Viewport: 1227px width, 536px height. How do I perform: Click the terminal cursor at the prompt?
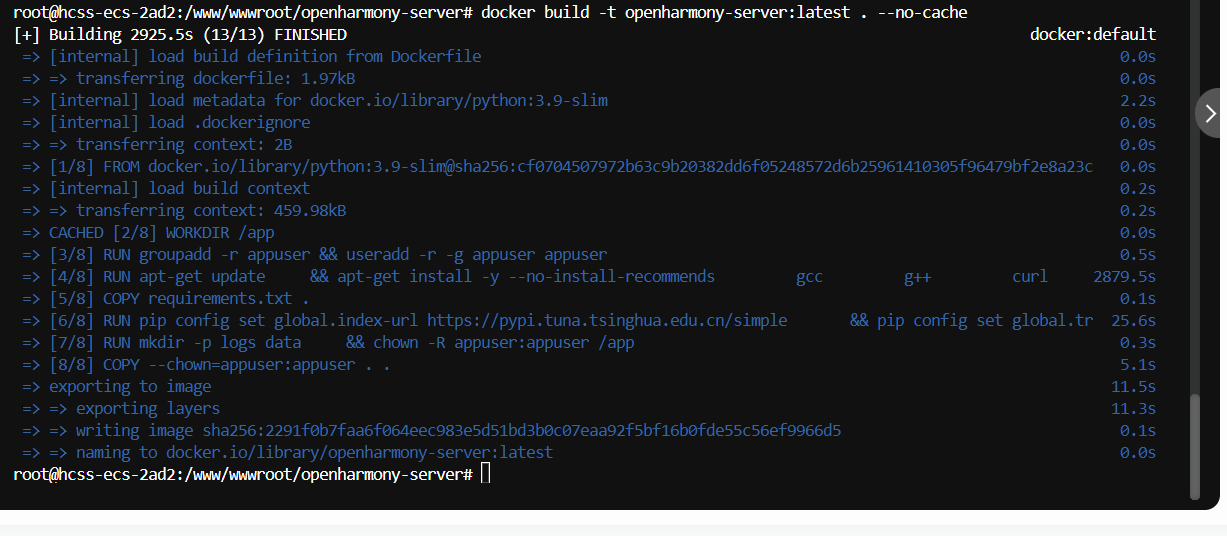point(485,474)
